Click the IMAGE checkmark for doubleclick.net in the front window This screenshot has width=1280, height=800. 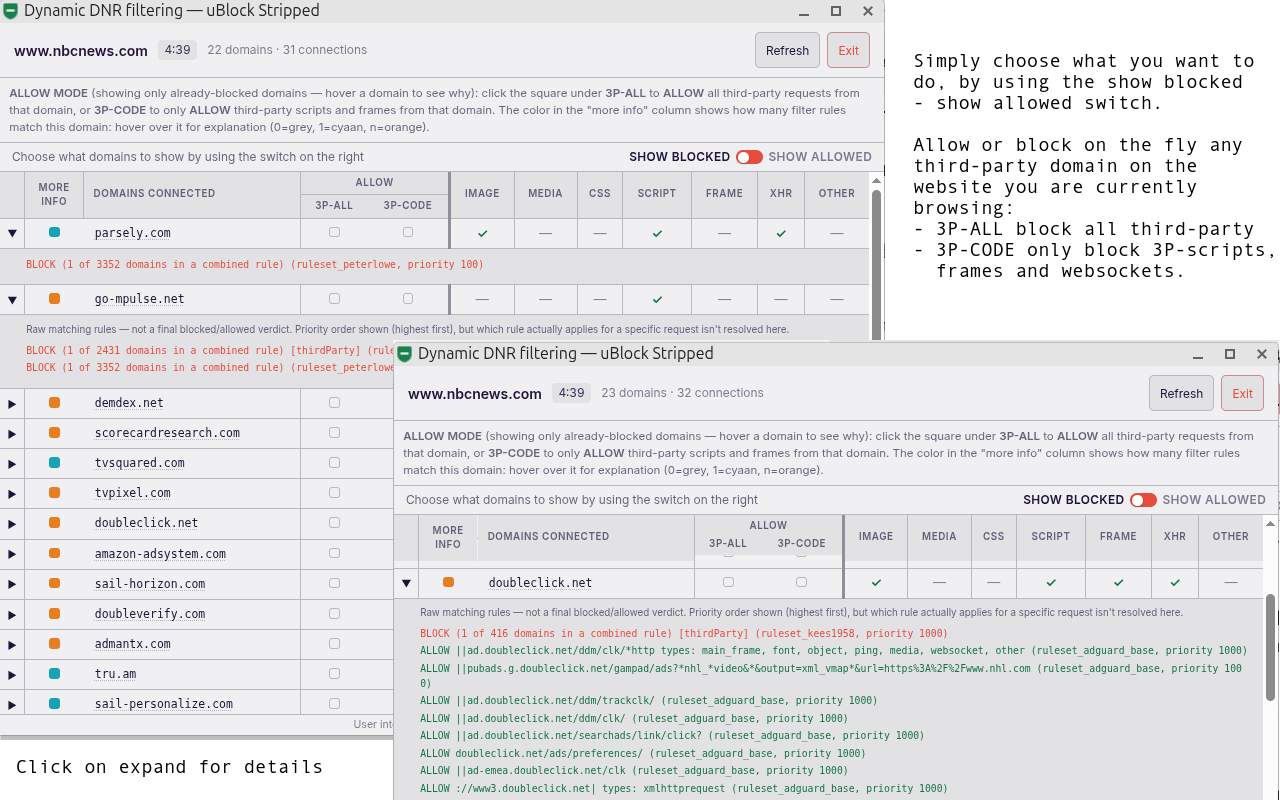[x=876, y=582]
